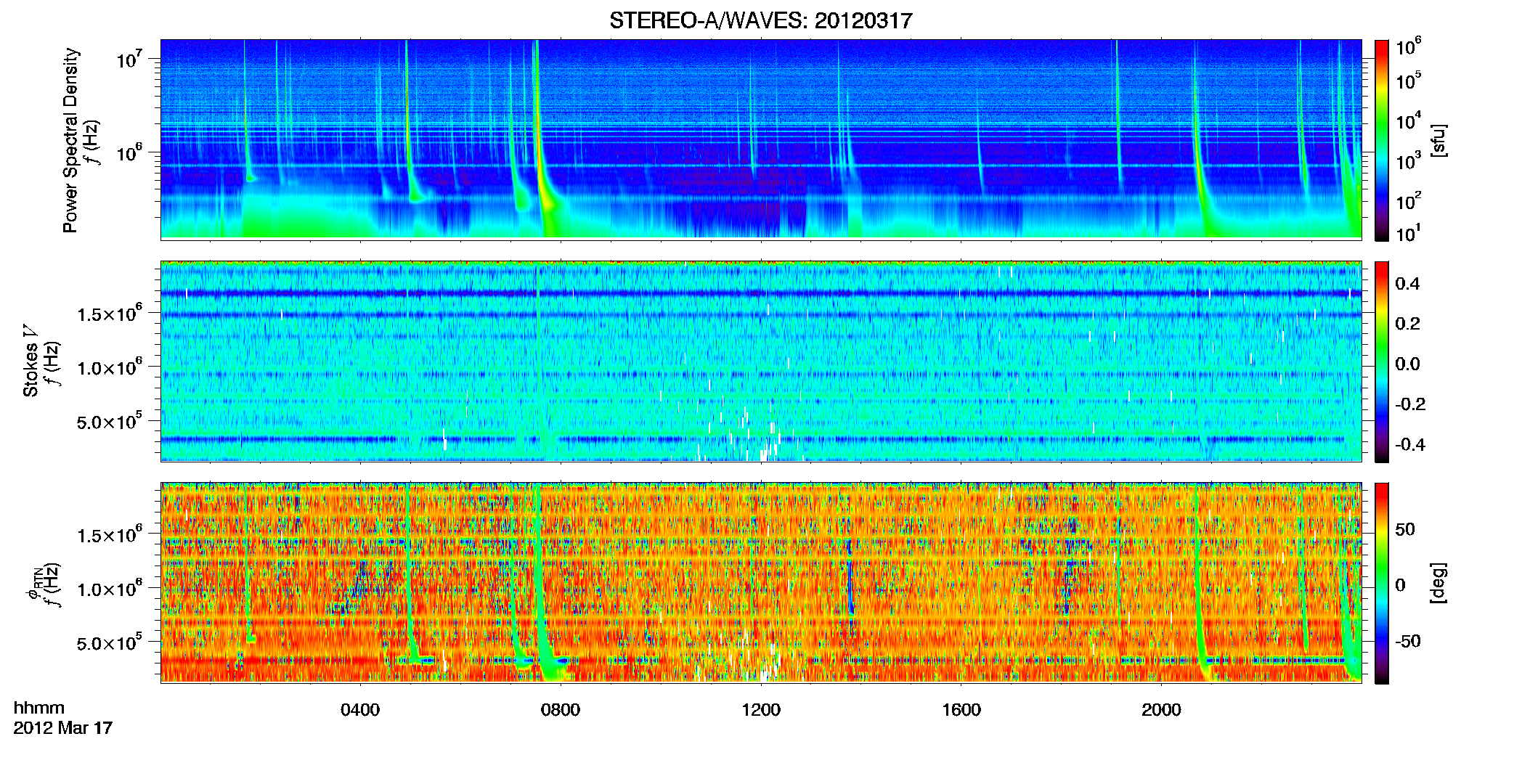Click the plot title "STEREO-A/WAVES: 20120317"
The image size is (1522, 784).
pos(760,21)
